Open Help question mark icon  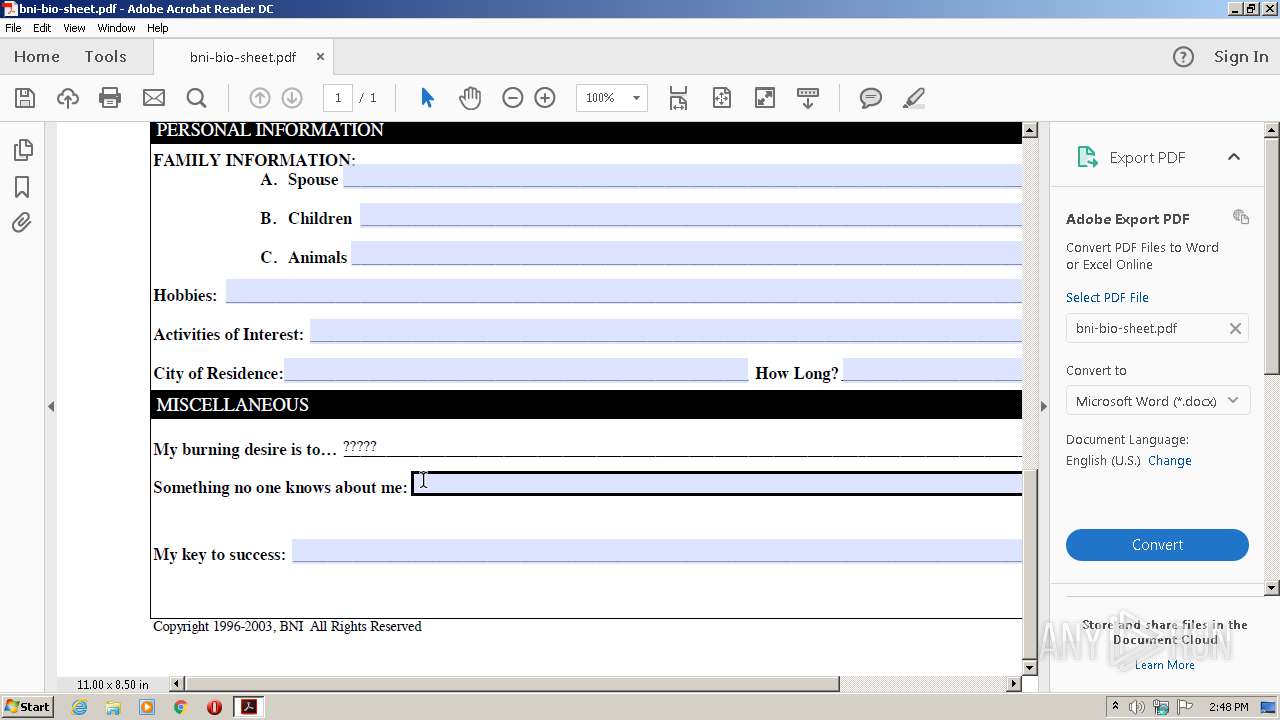point(1183,57)
